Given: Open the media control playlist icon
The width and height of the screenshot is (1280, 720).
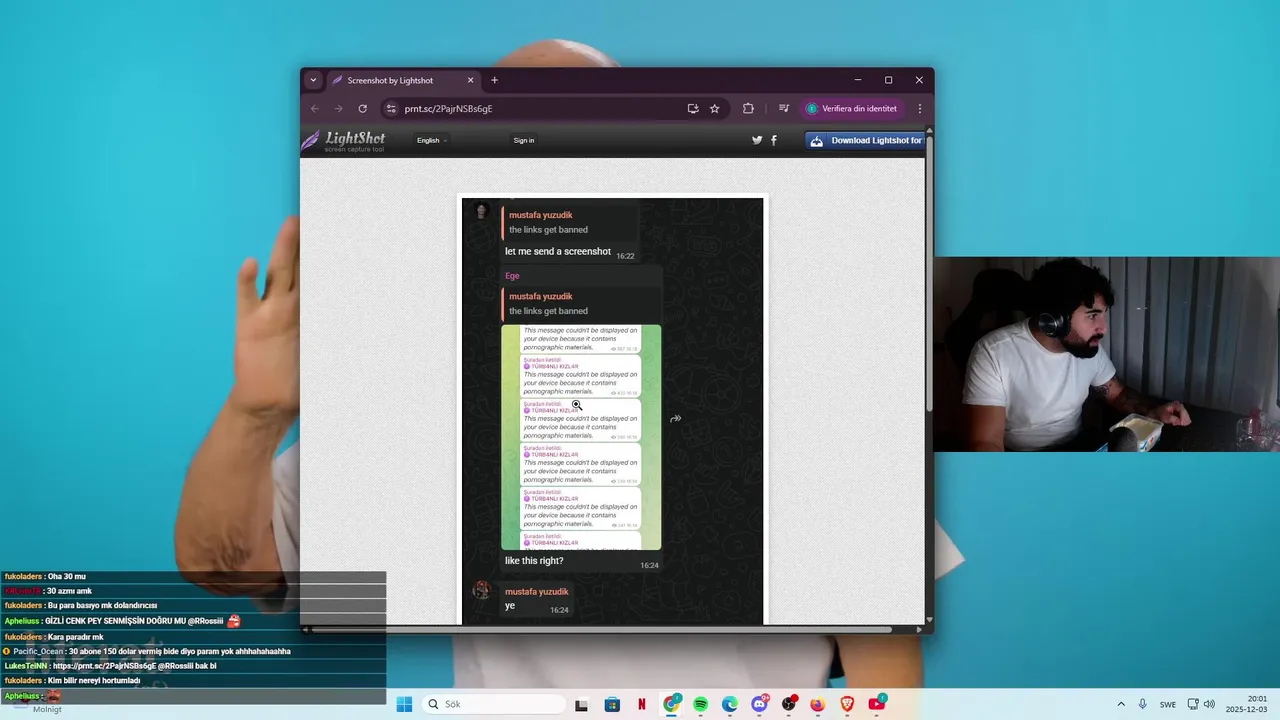Looking at the screenshot, I should point(784,108).
